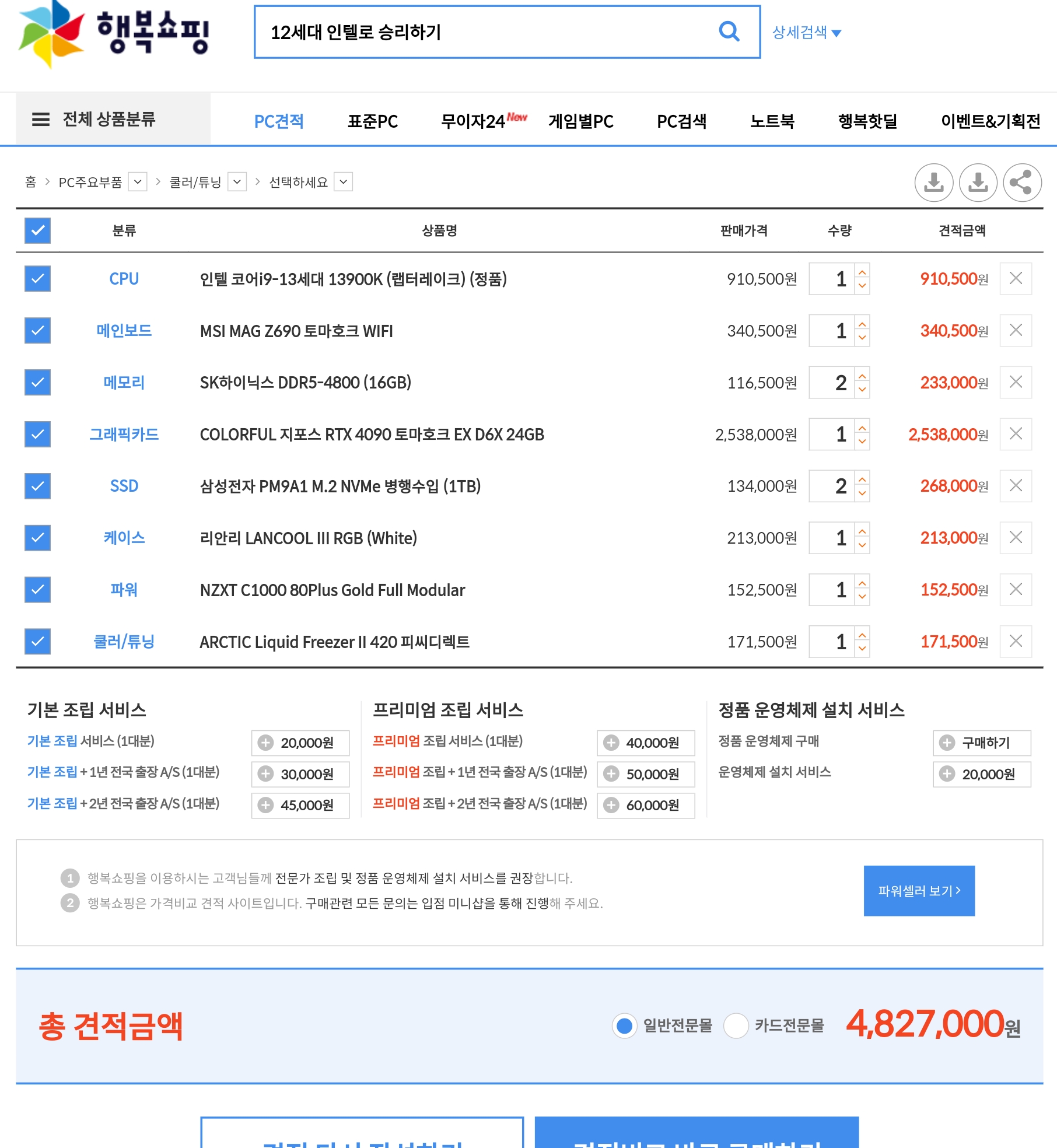
Task: Add 프리미엄 조립 서비스 for 40,000원
Action: coord(646,743)
